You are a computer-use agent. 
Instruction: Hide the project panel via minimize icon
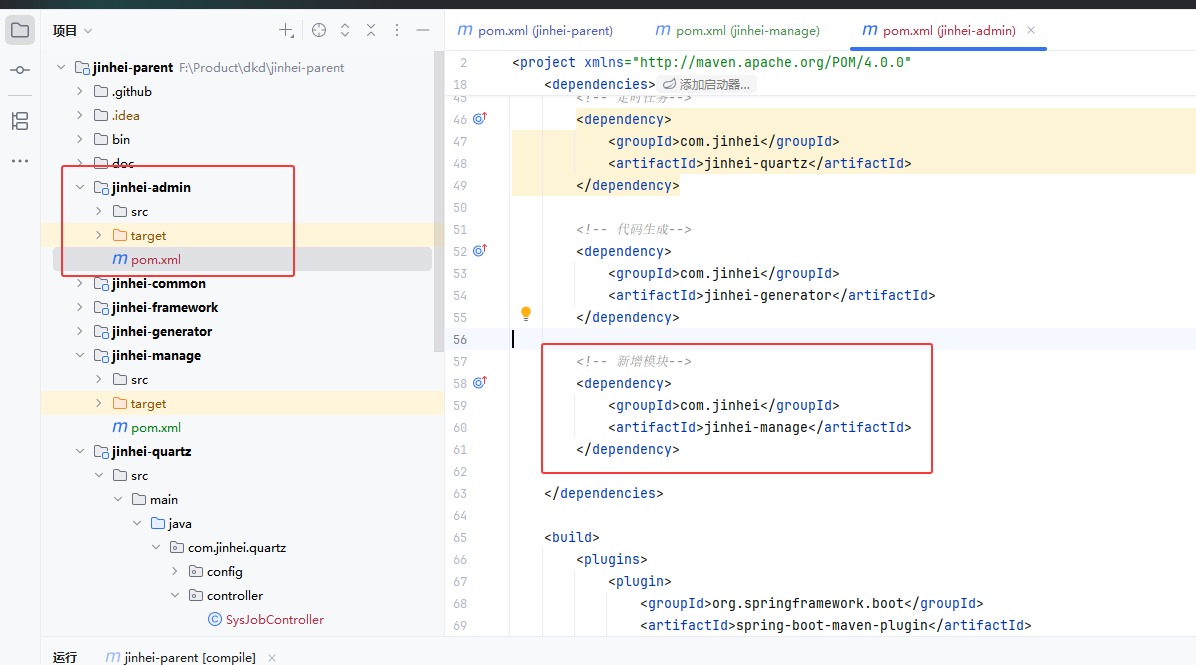[x=423, y=31]
